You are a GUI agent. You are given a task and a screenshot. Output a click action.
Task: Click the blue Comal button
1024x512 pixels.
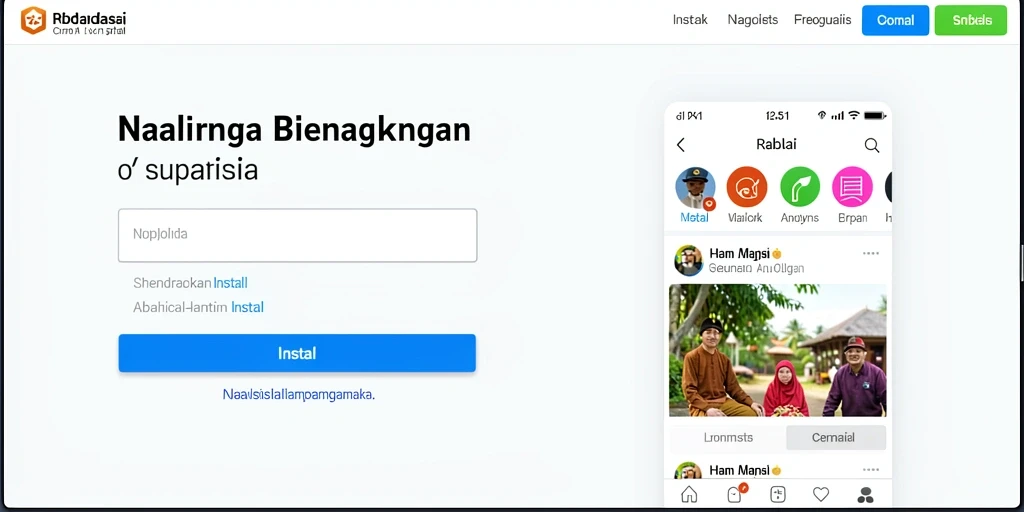895,20
